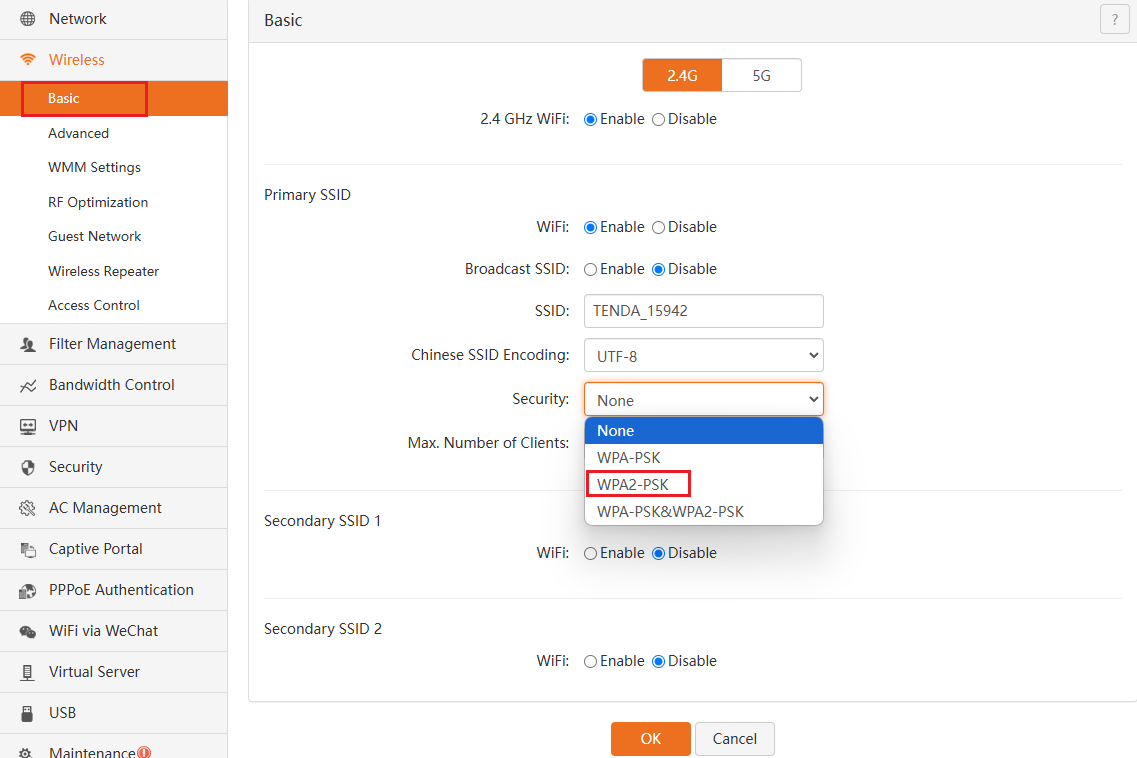Enable WiFi for Secondary SSID 1
Viewport: 1137px width, 758px height.
tap(590, 553)
